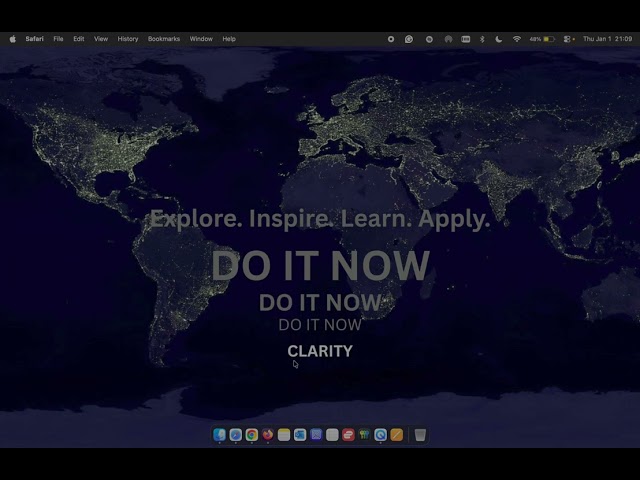This screenshot has width=640, height=480.
Task: Open the Help menu
Action: (229, 39)
